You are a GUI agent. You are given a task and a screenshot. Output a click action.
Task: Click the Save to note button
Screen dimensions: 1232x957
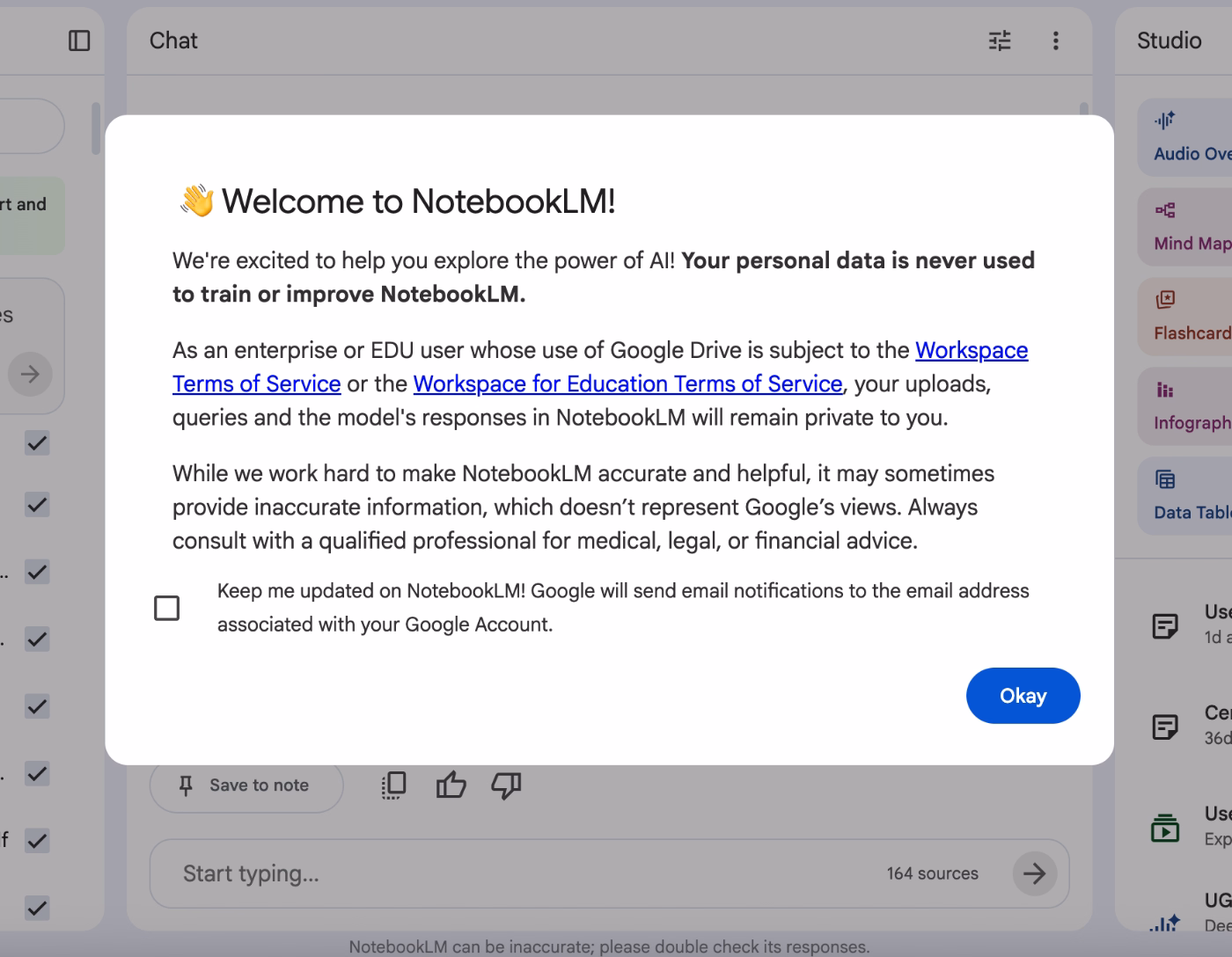coord(246,785)
